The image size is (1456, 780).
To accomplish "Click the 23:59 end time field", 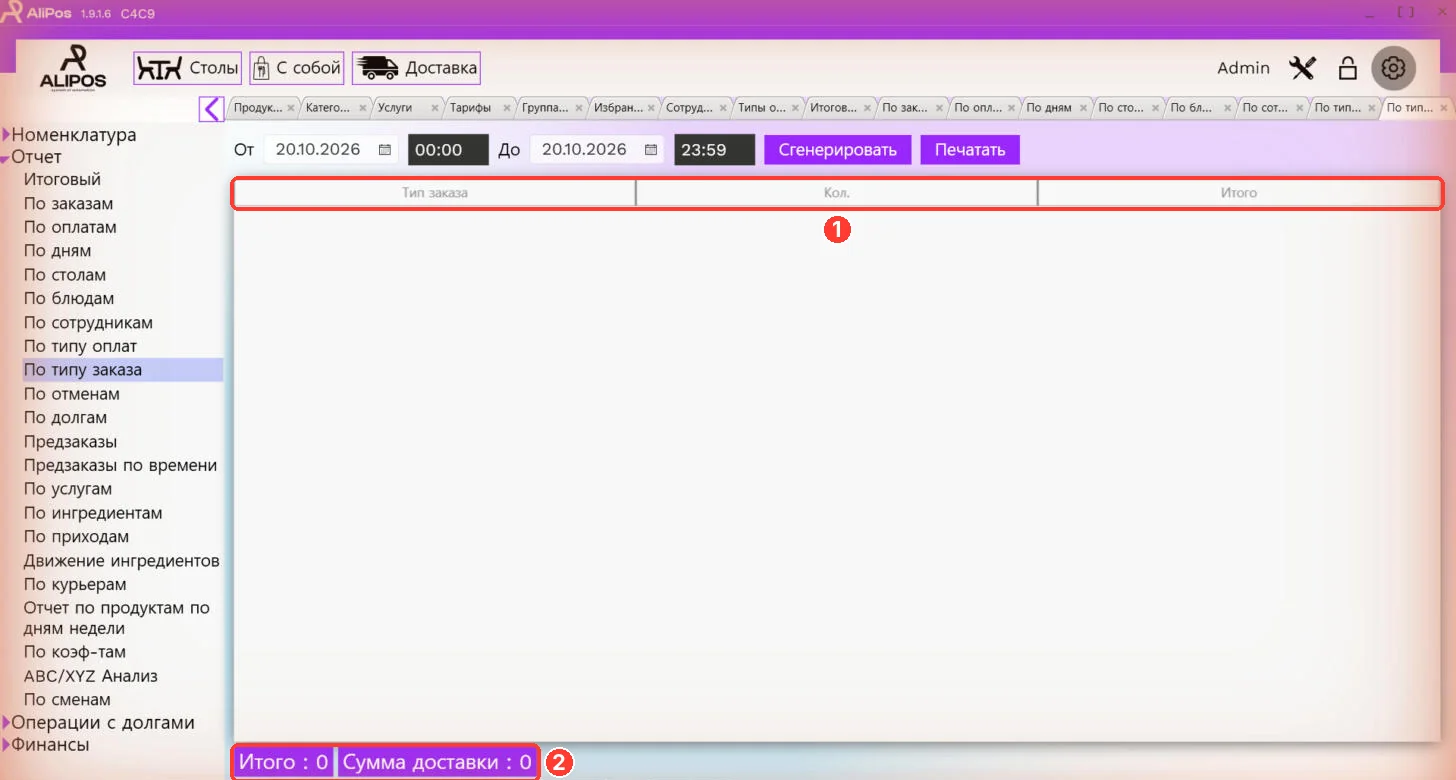I will click(x=714, y=150).
